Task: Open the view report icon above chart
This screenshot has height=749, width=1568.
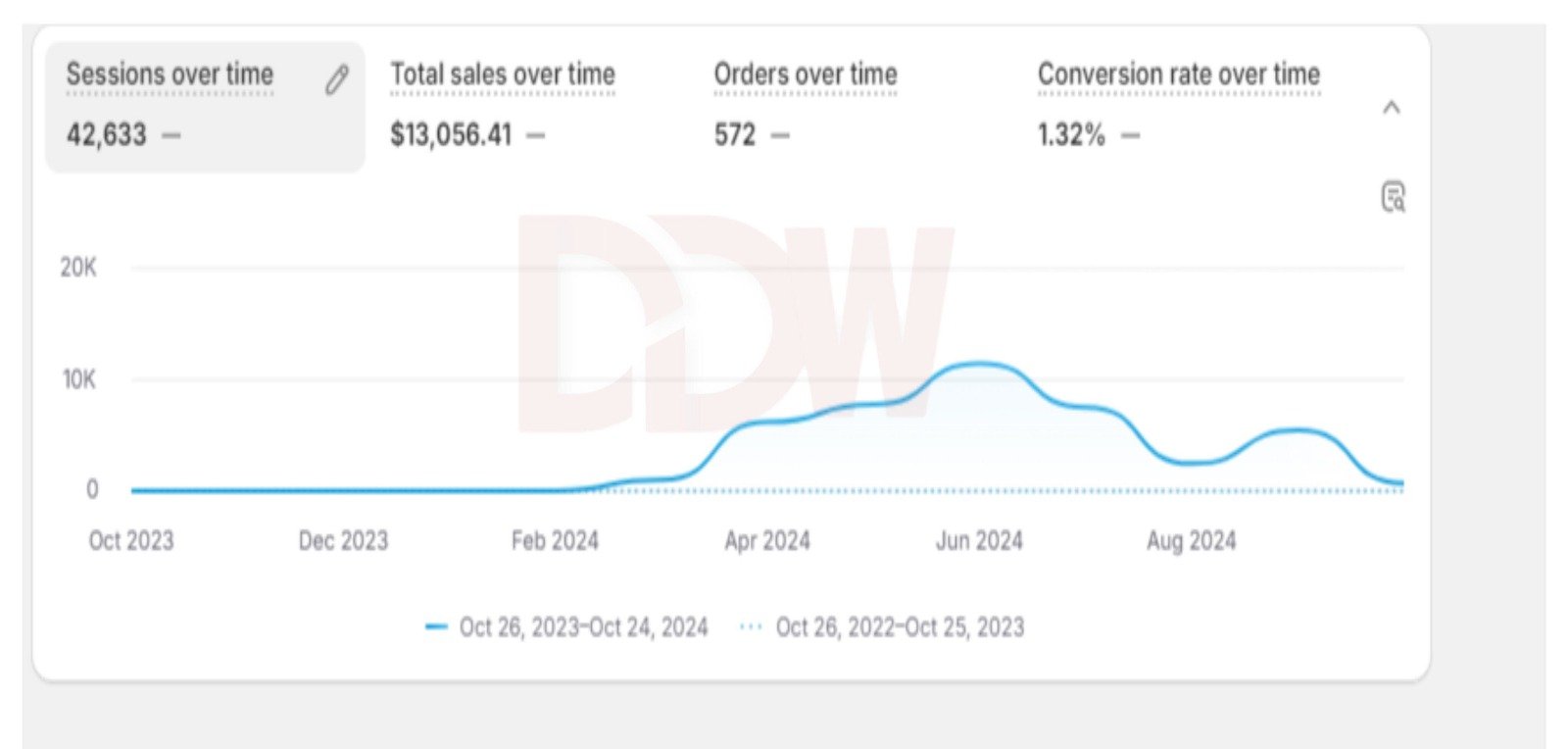Action: tap(1393, 197)
